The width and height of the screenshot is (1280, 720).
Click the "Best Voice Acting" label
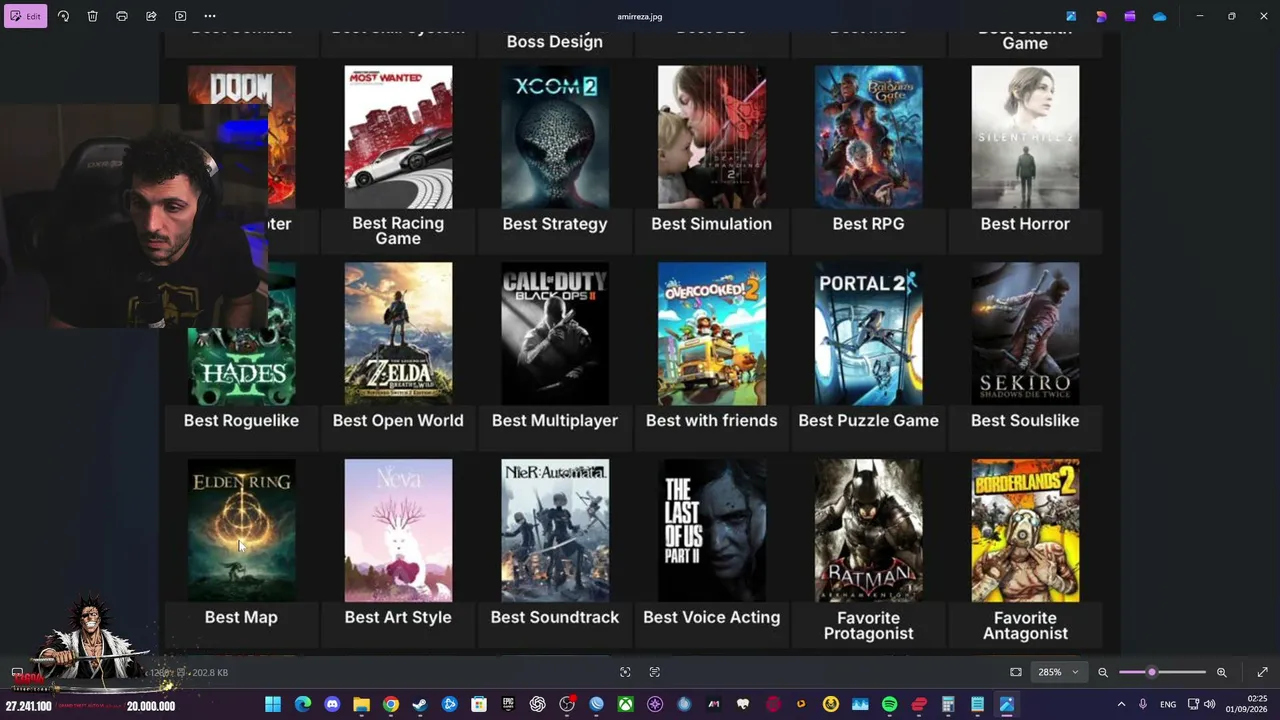point(711,617)
